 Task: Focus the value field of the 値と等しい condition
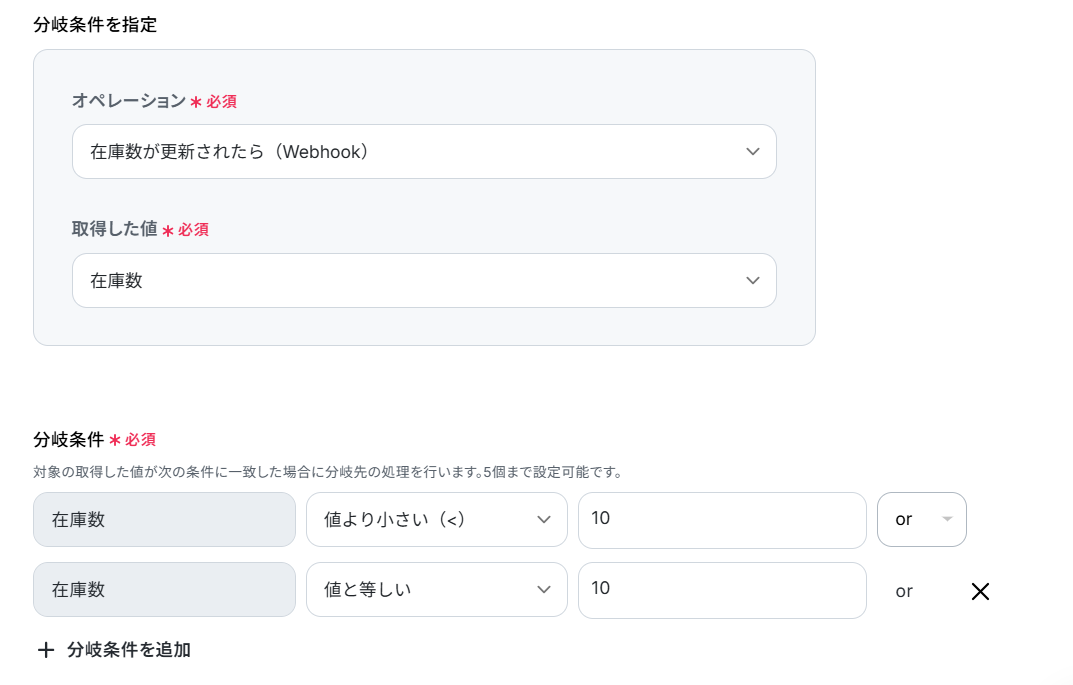click(x=721, y=590)
